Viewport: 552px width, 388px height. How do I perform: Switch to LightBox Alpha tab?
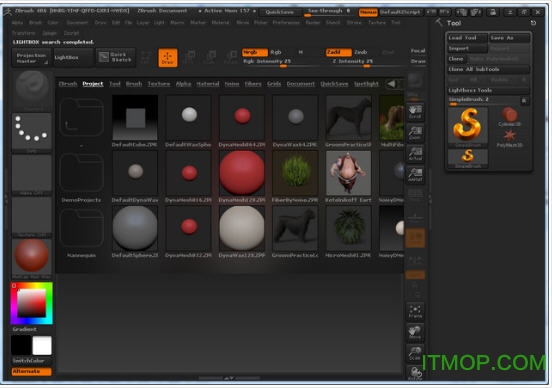(183, 84)
